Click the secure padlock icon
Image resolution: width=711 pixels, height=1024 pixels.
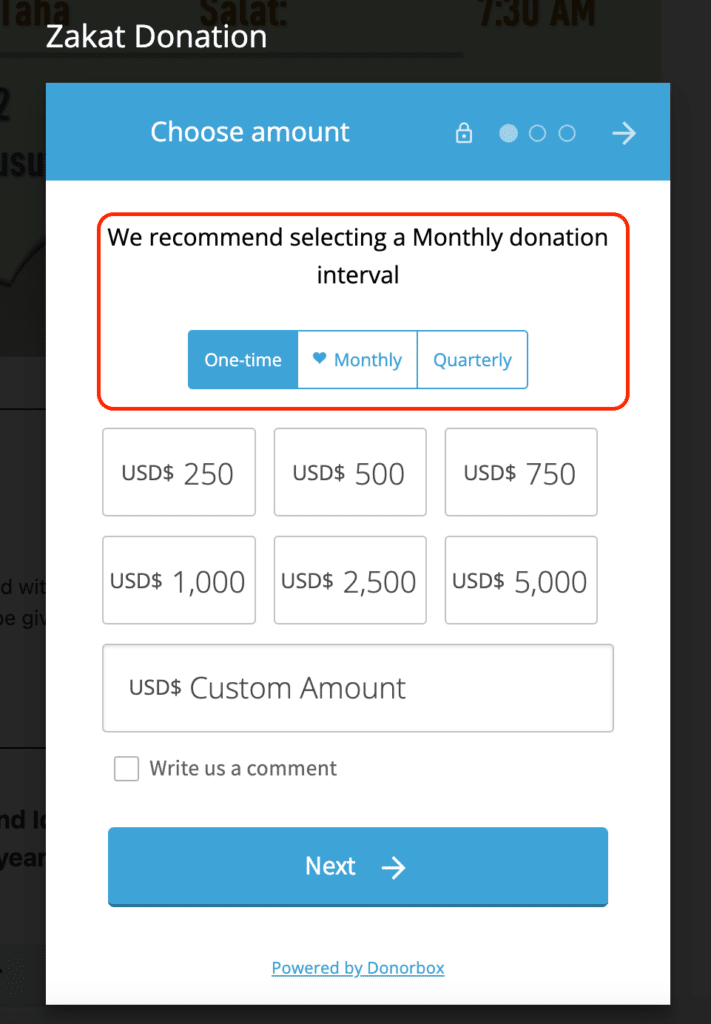(x=464, y=133)
